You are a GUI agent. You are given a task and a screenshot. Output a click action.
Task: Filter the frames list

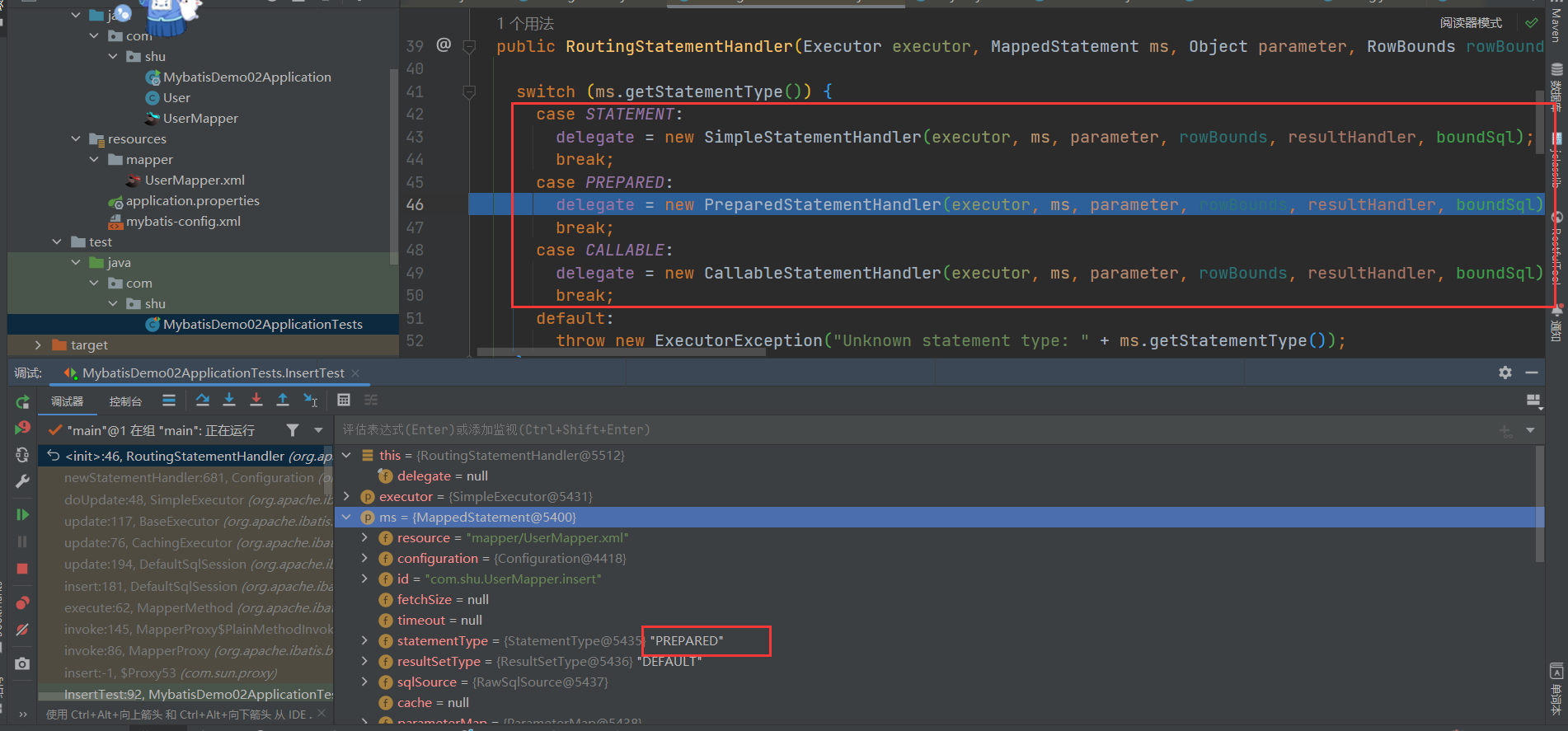(x=292, y=430)
